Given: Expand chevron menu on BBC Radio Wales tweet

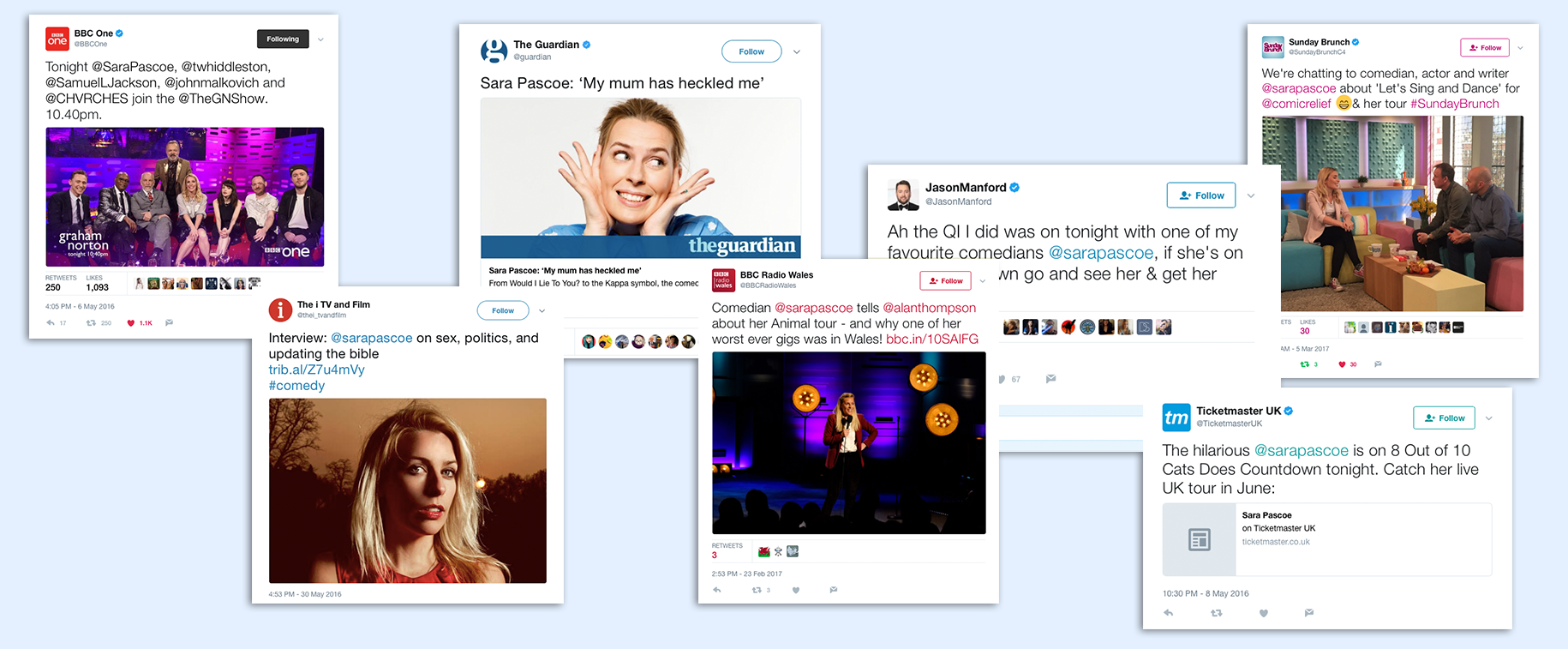Looking at the screenshot, I should 983,281.
